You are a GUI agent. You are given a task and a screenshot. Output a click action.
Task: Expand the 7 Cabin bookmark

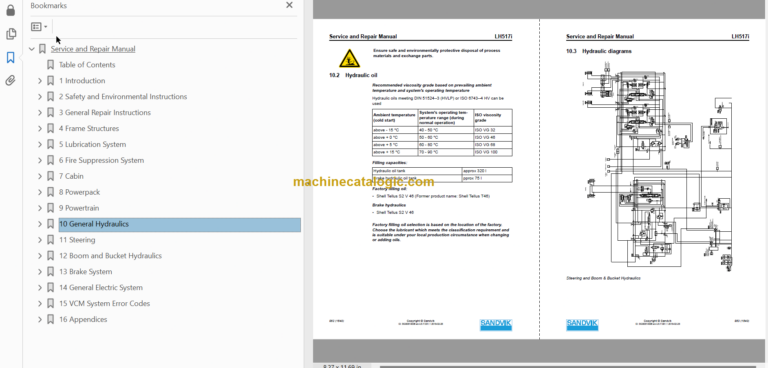[40, 176]
